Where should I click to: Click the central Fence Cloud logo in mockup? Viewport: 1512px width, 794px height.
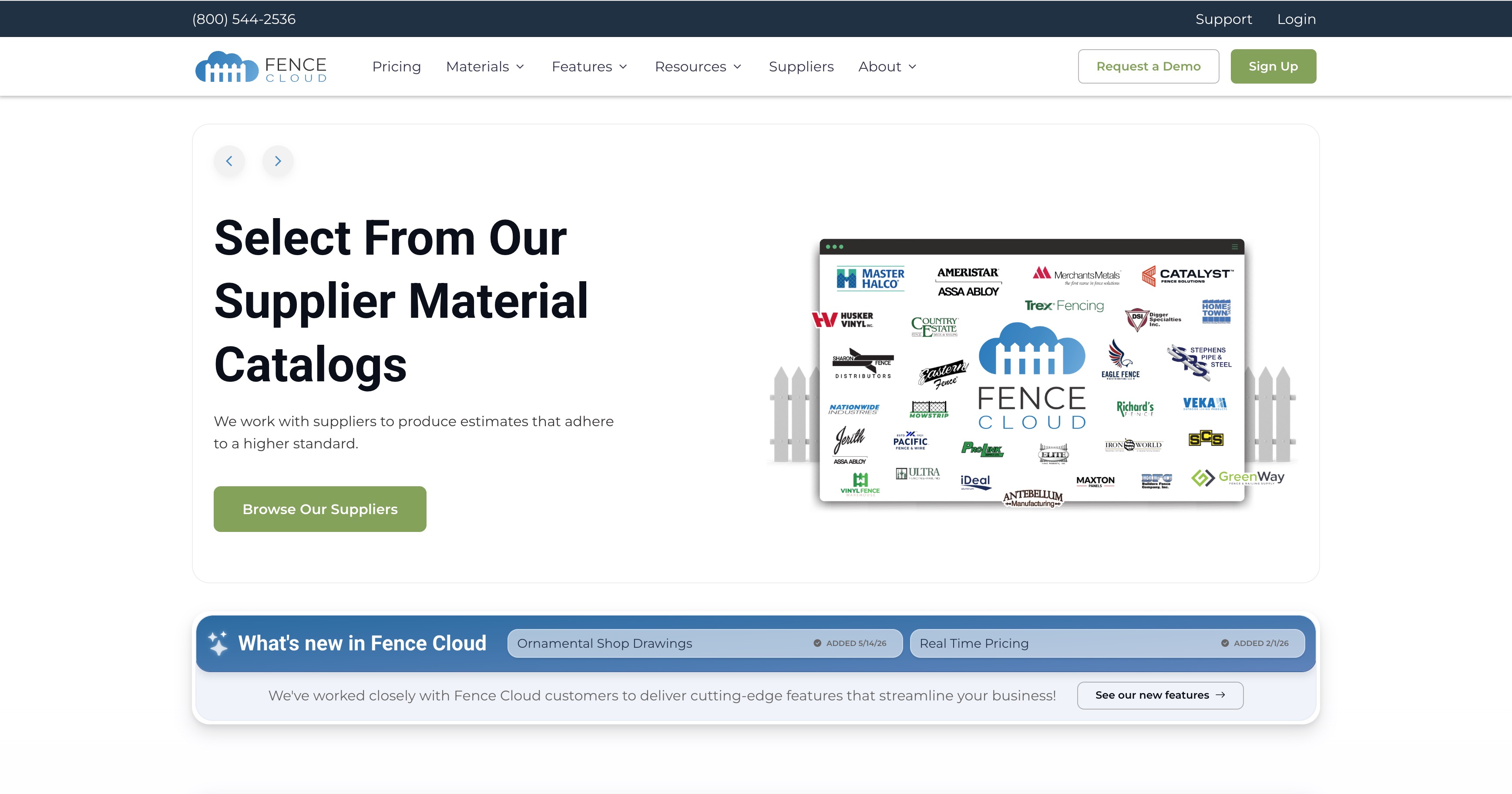tap(1032, 376)
